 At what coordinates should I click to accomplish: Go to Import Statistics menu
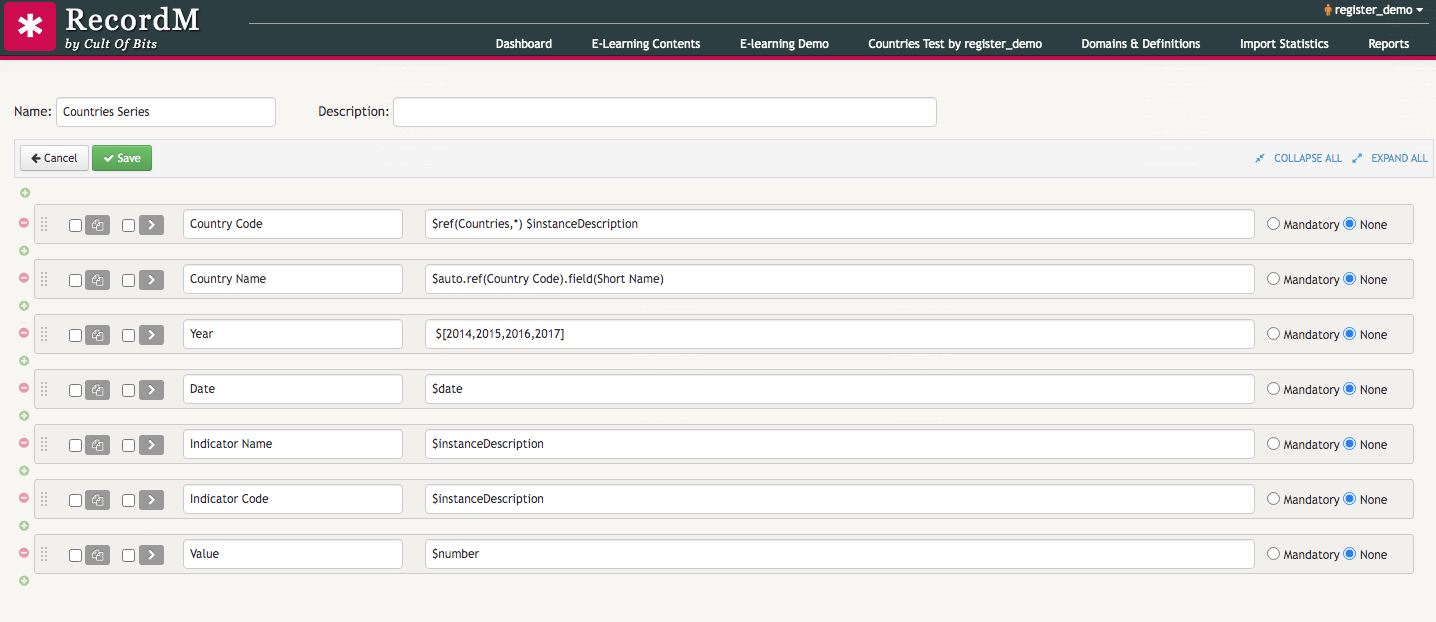point(1284,44)
